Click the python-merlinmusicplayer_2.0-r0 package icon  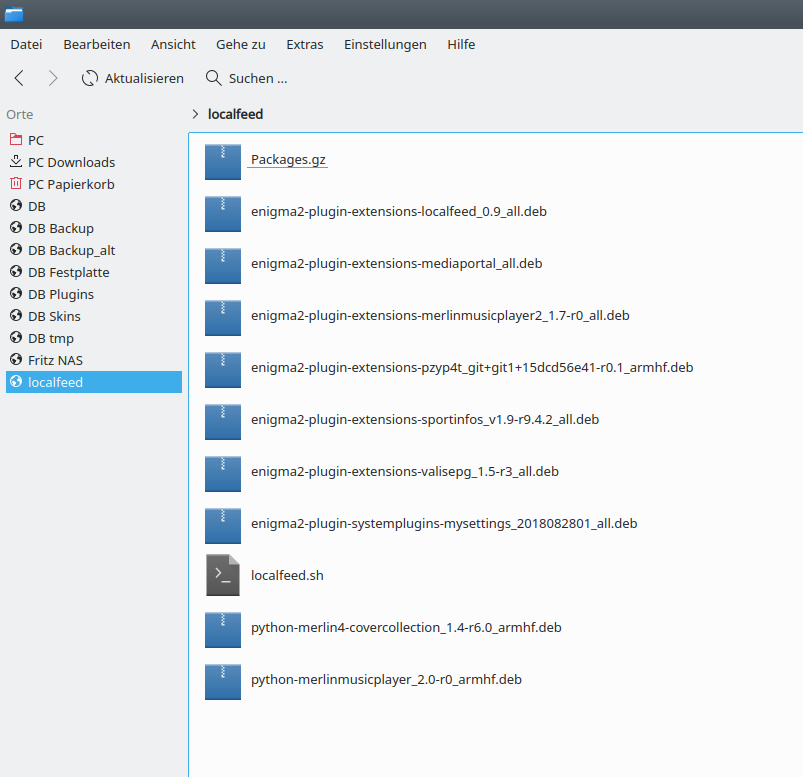[x=223, y=682]
